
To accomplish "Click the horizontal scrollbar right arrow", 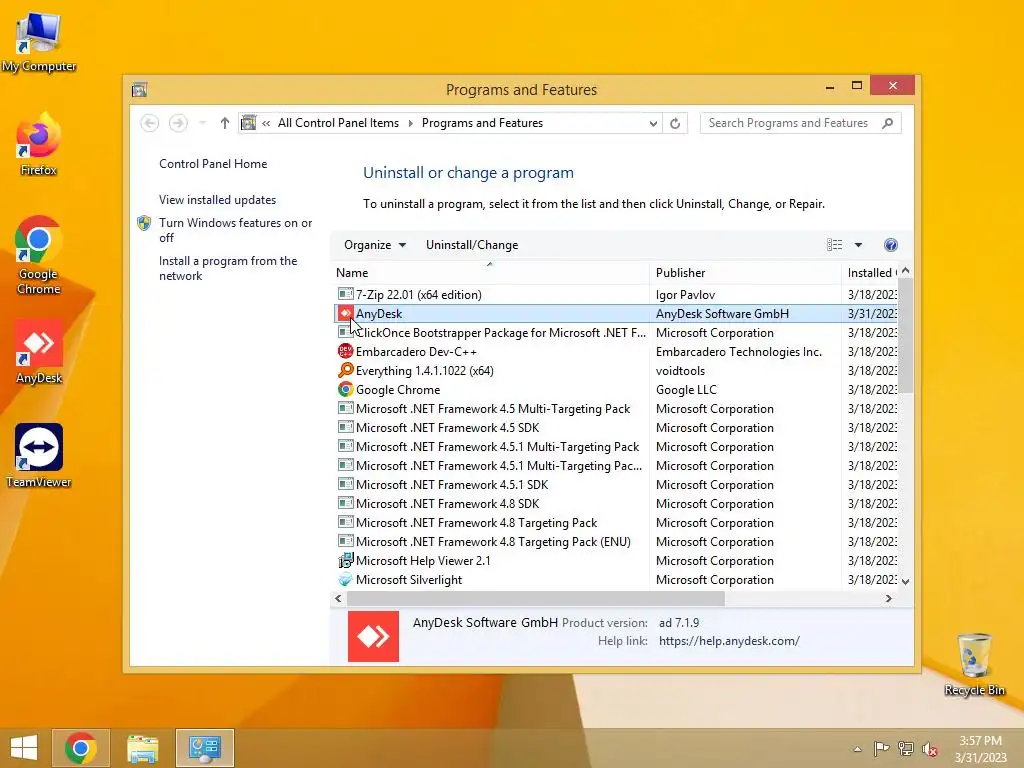I will click(888, 598).
